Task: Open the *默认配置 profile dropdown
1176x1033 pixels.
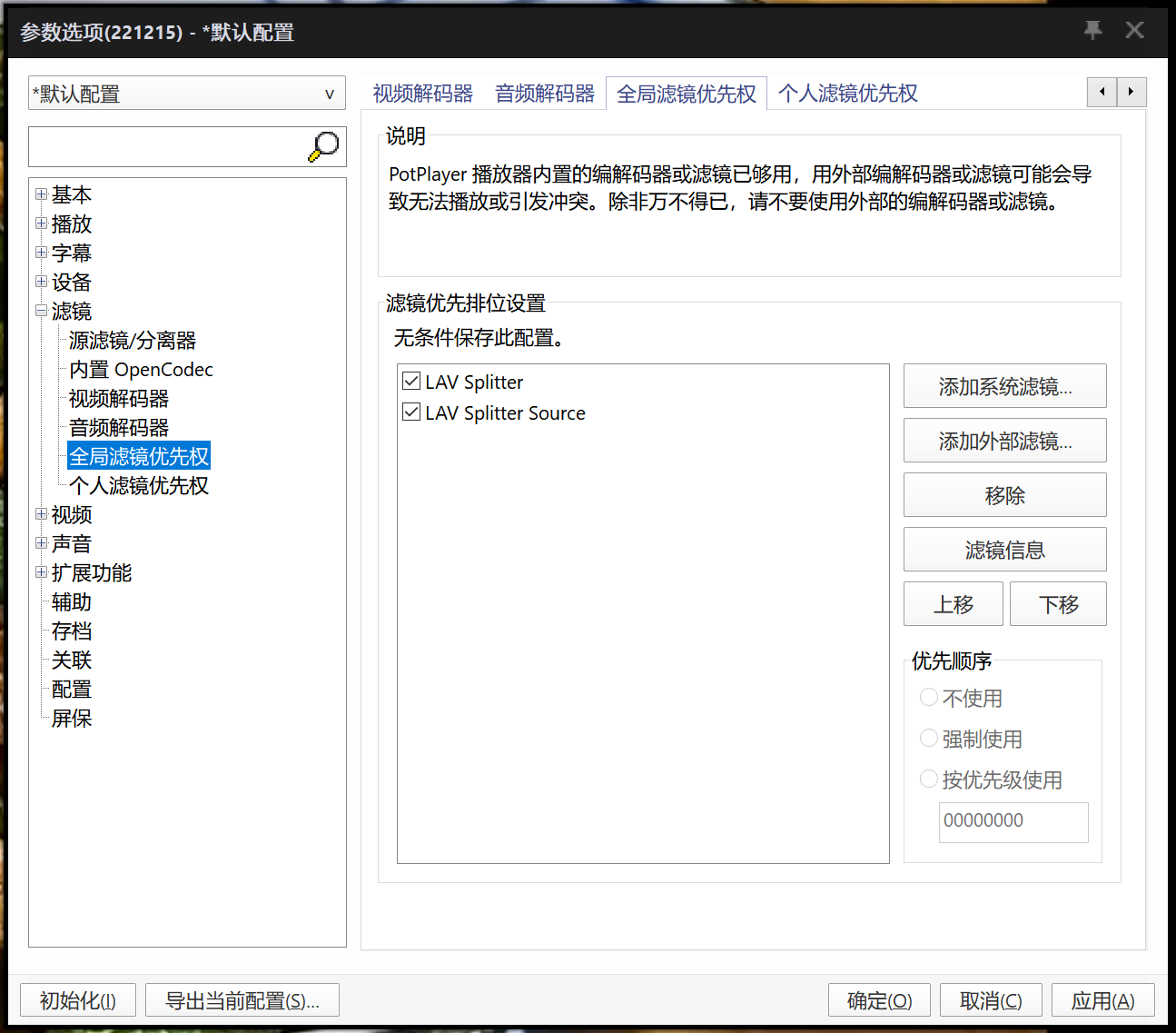Action: (329, 93)
